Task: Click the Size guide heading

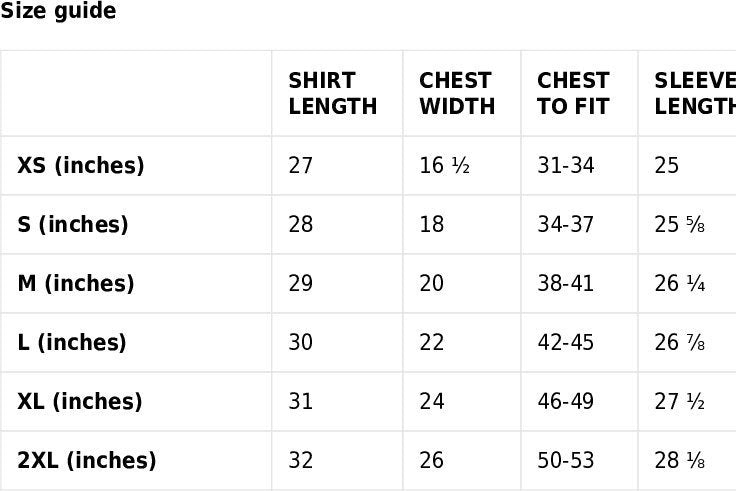Action: (x=58, y=12)
